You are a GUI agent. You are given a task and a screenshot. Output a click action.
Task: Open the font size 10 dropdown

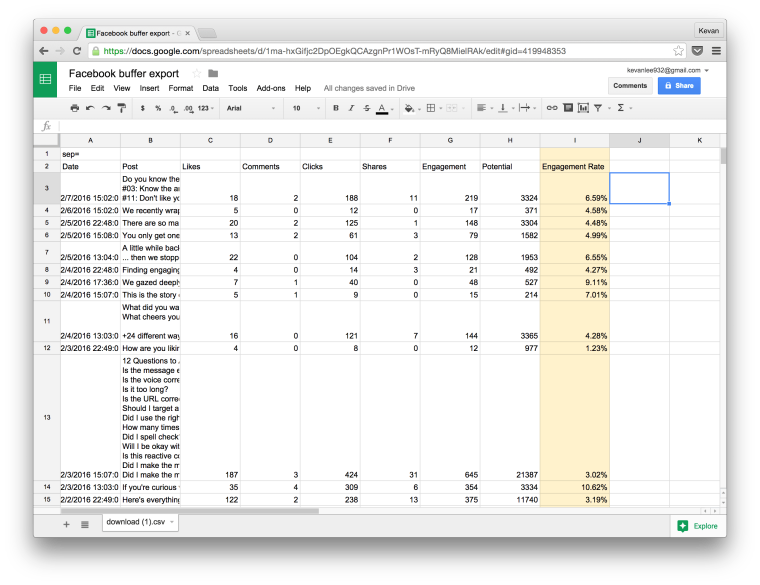[306, 108]
